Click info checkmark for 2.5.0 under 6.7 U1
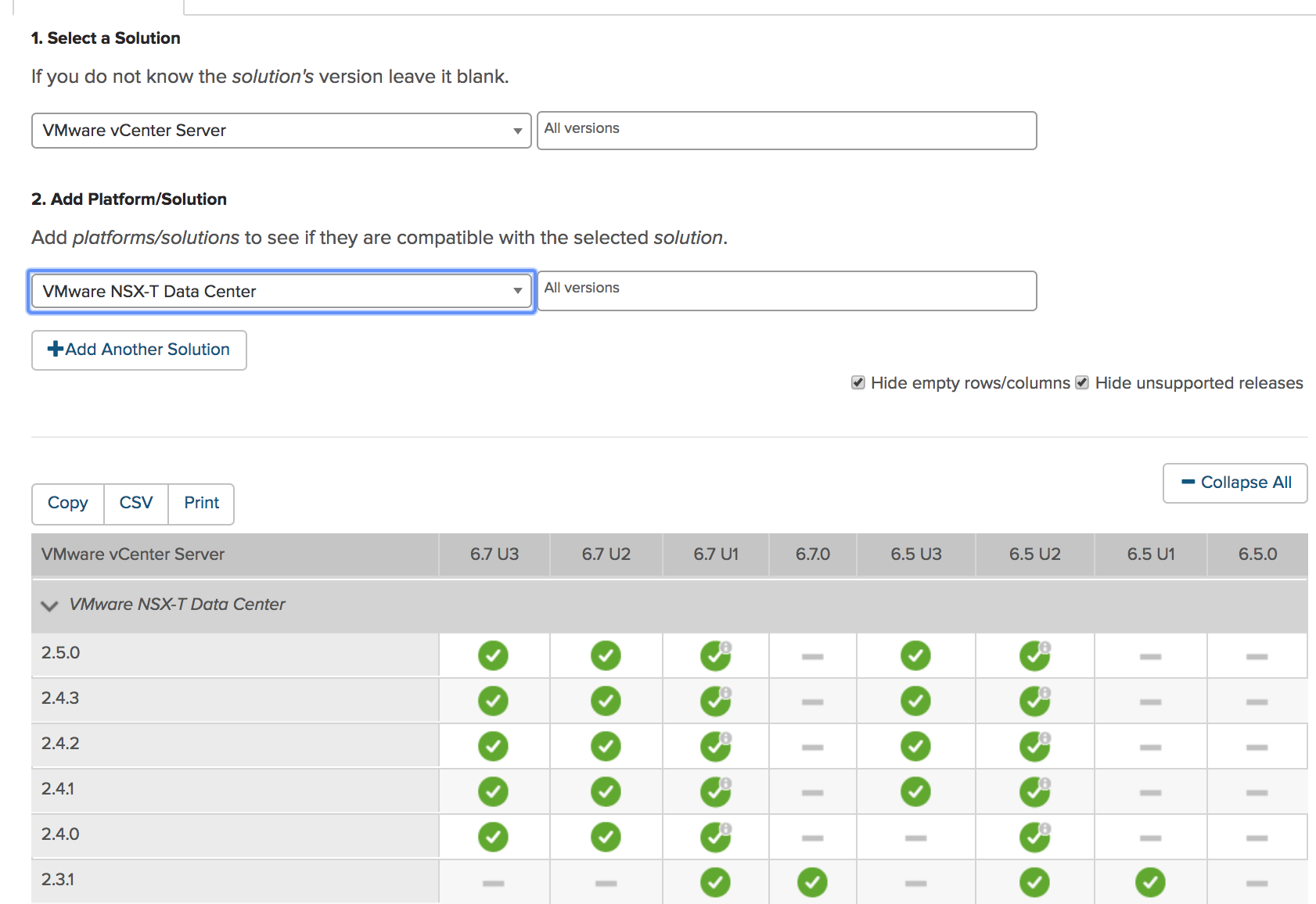Viewport: 1316px width, 904px height. point(716,655)
